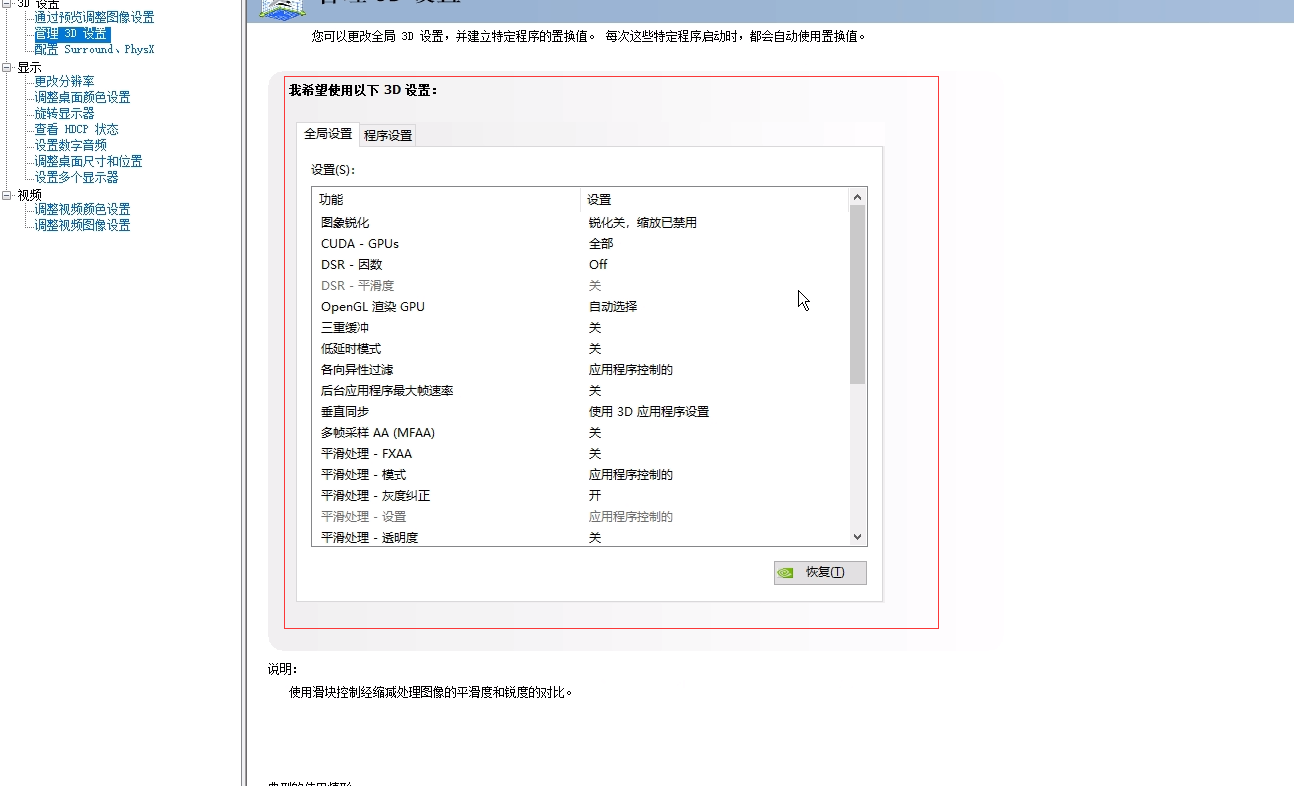Screen dimensions: 1294x786
Task: Click the 恢复 button
Action: coord(820,573)
